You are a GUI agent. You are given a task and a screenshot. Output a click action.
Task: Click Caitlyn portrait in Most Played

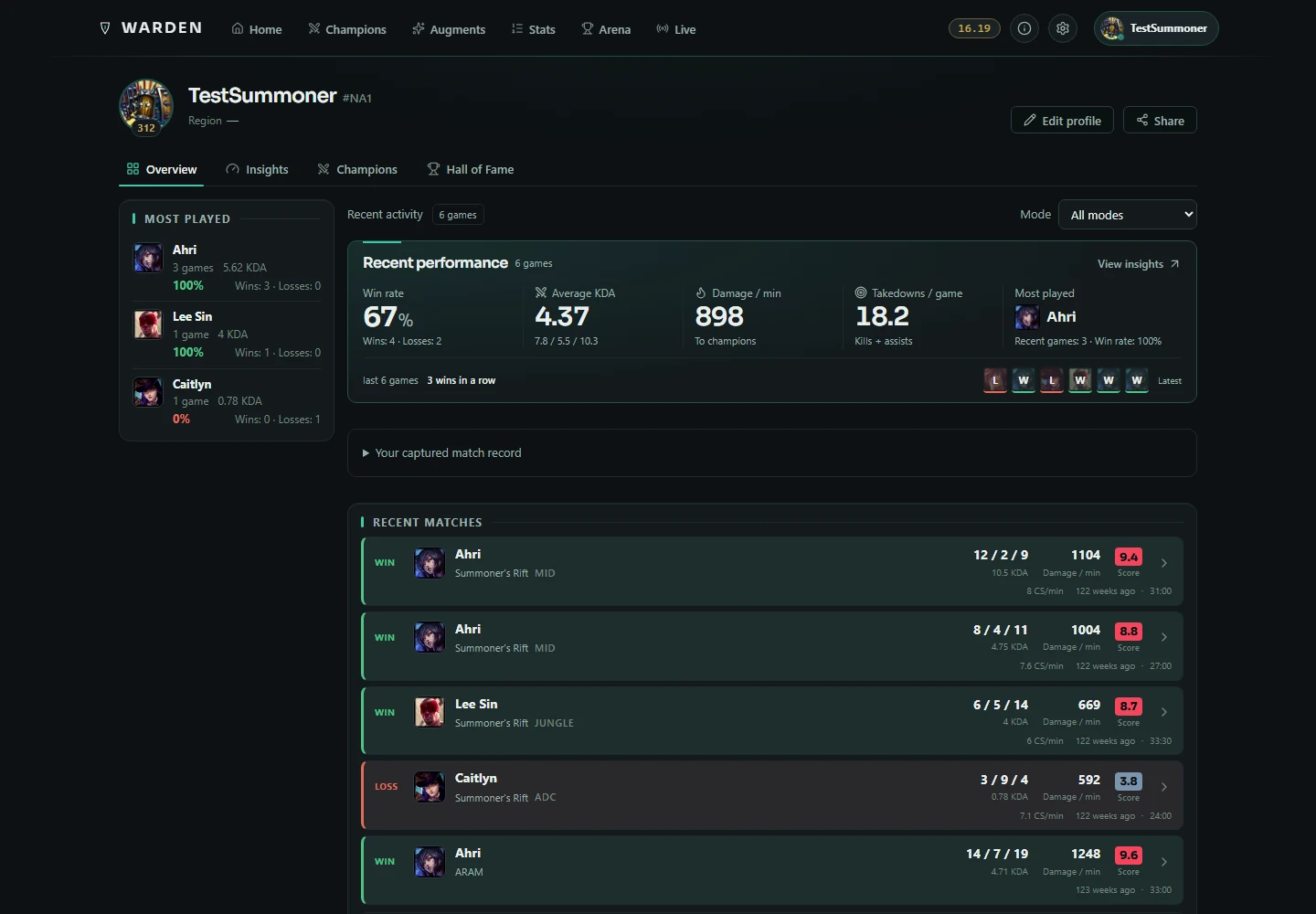tap(148, 392)
